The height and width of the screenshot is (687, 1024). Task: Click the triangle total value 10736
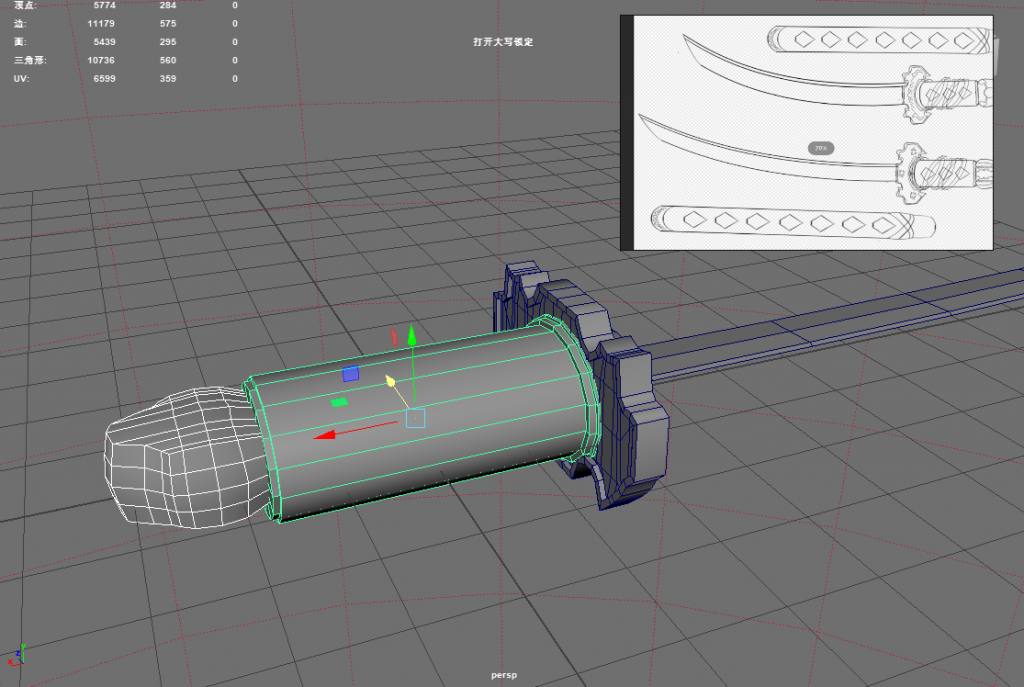tap(101, 60)
